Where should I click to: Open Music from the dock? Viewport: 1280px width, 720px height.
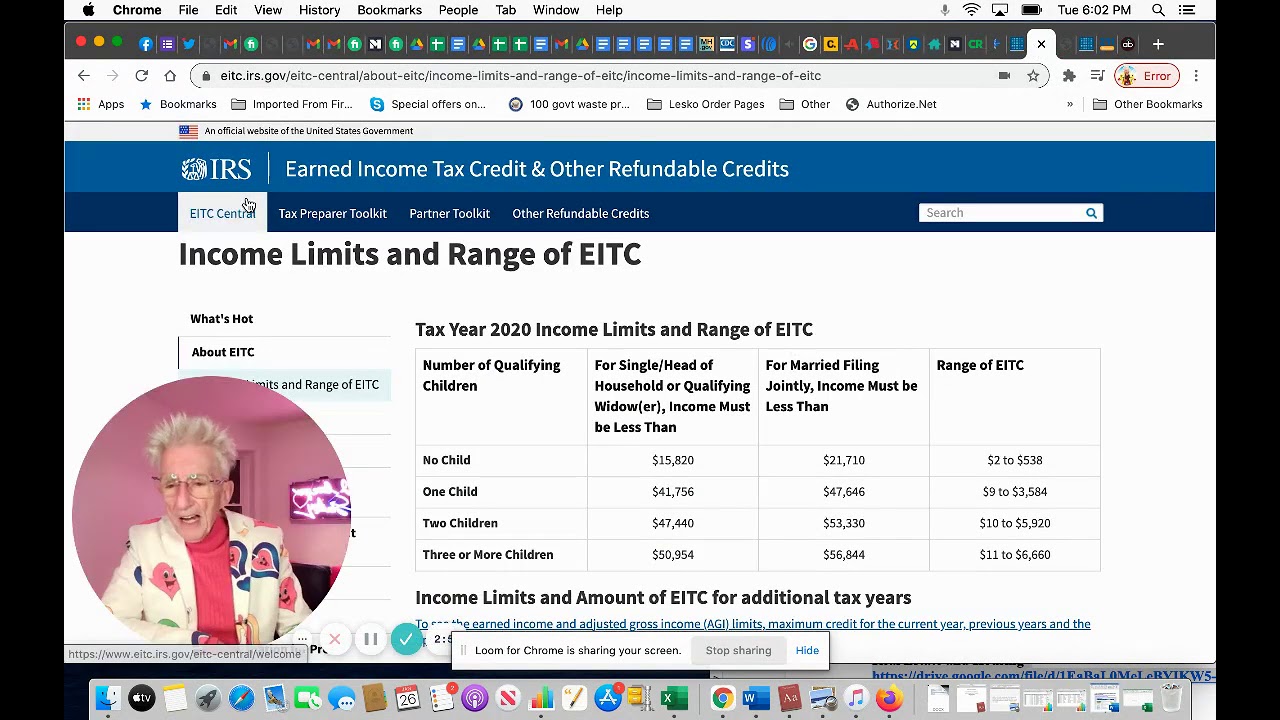coord(856,698)
